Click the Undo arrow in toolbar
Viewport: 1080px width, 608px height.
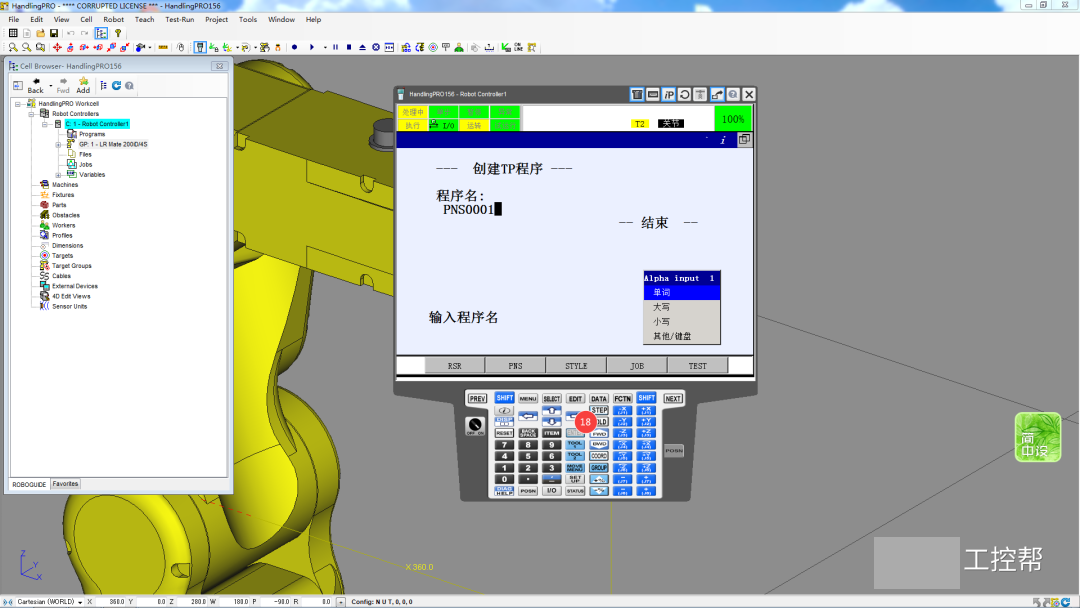point(70,33)
